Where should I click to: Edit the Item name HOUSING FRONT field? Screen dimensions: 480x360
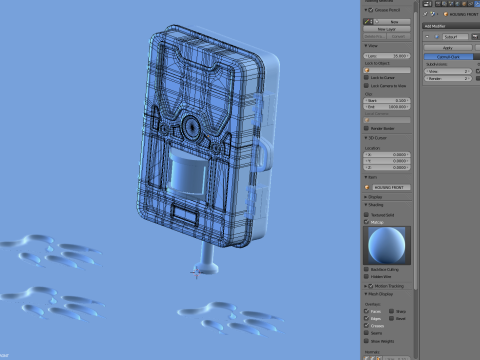[391, 187]
